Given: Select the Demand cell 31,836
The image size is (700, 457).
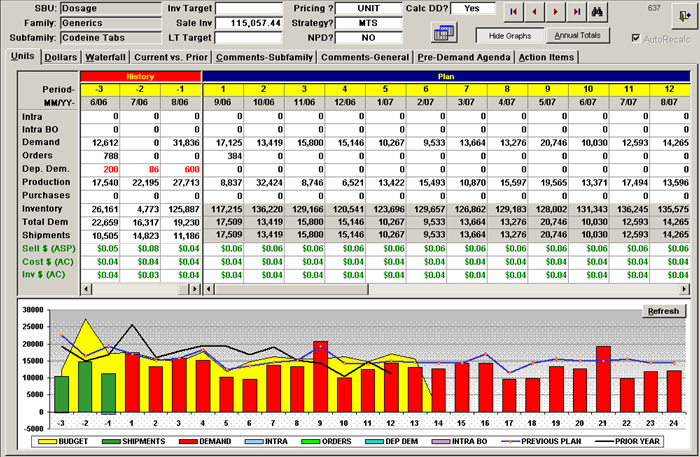Looking at the screenshot, I should pyautogui.click(x=181, y=143).
